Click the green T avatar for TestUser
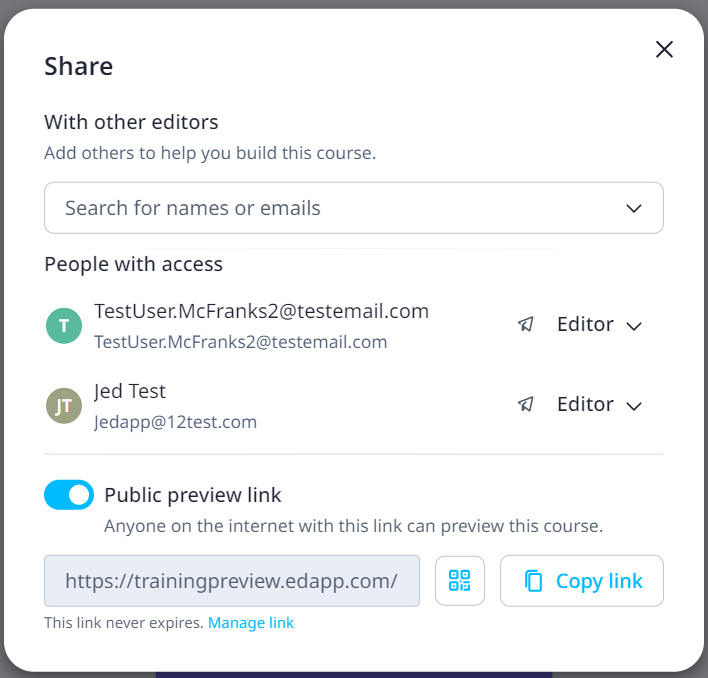 click(x=64, y=325)
